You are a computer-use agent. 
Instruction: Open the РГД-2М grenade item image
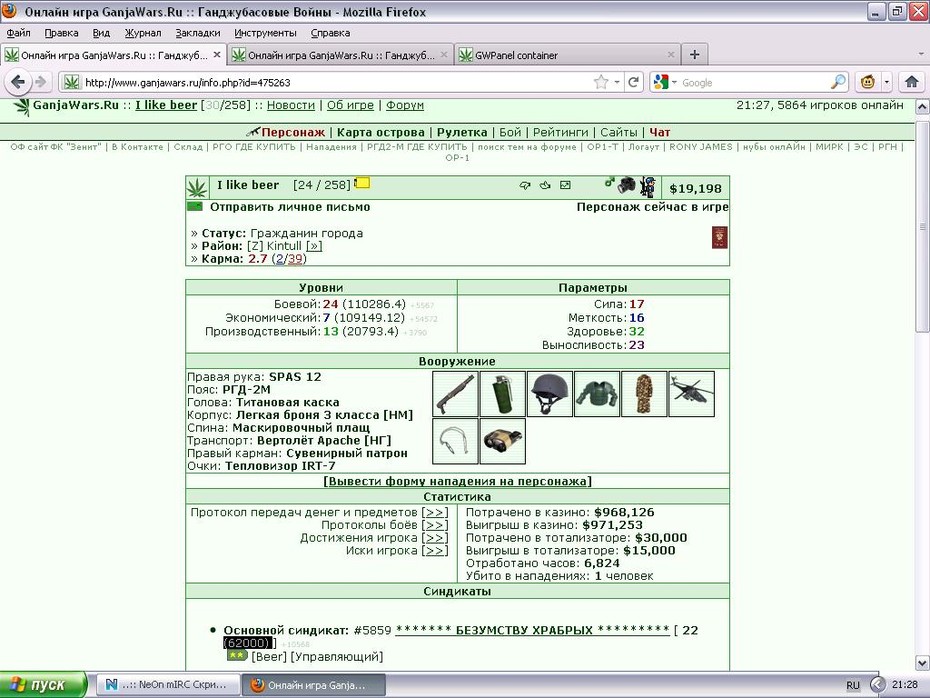(502, 394)
